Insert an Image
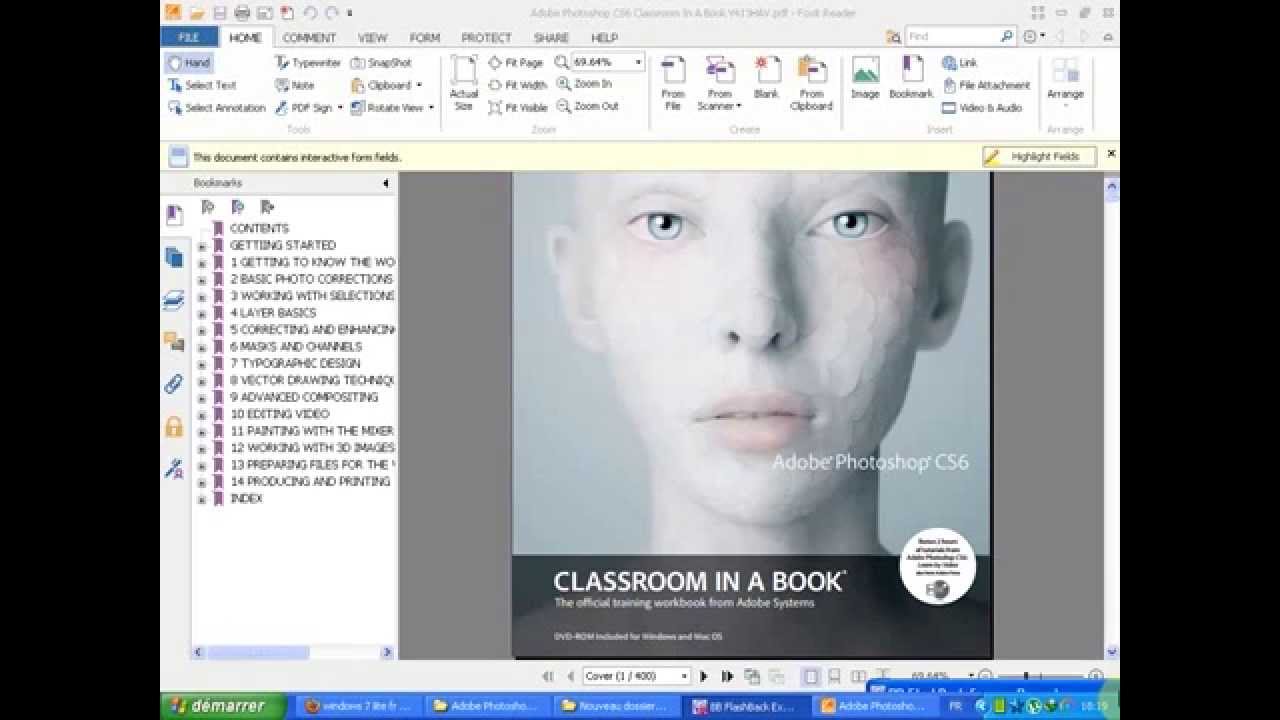The height and width of the screenshot is (720, 1280). (x=865, y=78)
